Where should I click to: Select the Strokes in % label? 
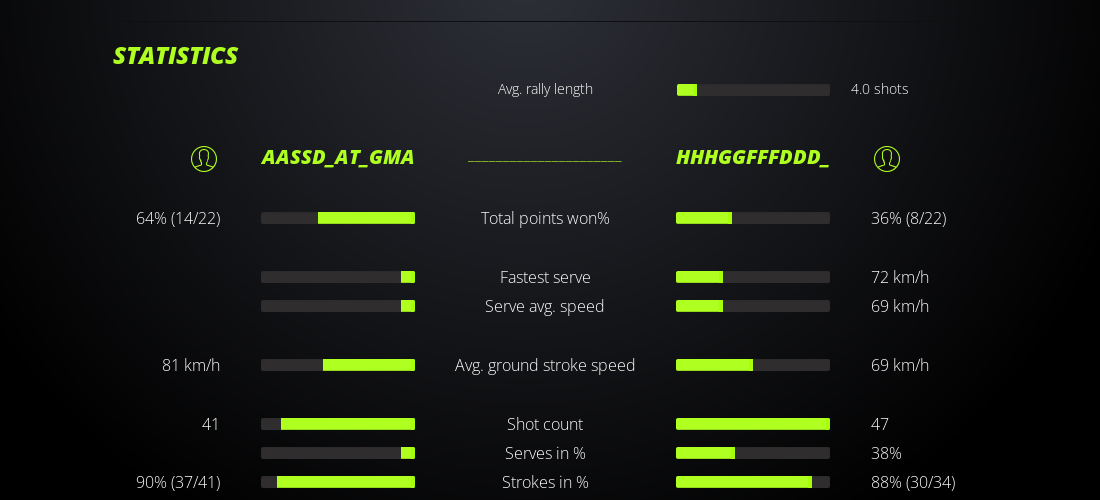(545, 482)
